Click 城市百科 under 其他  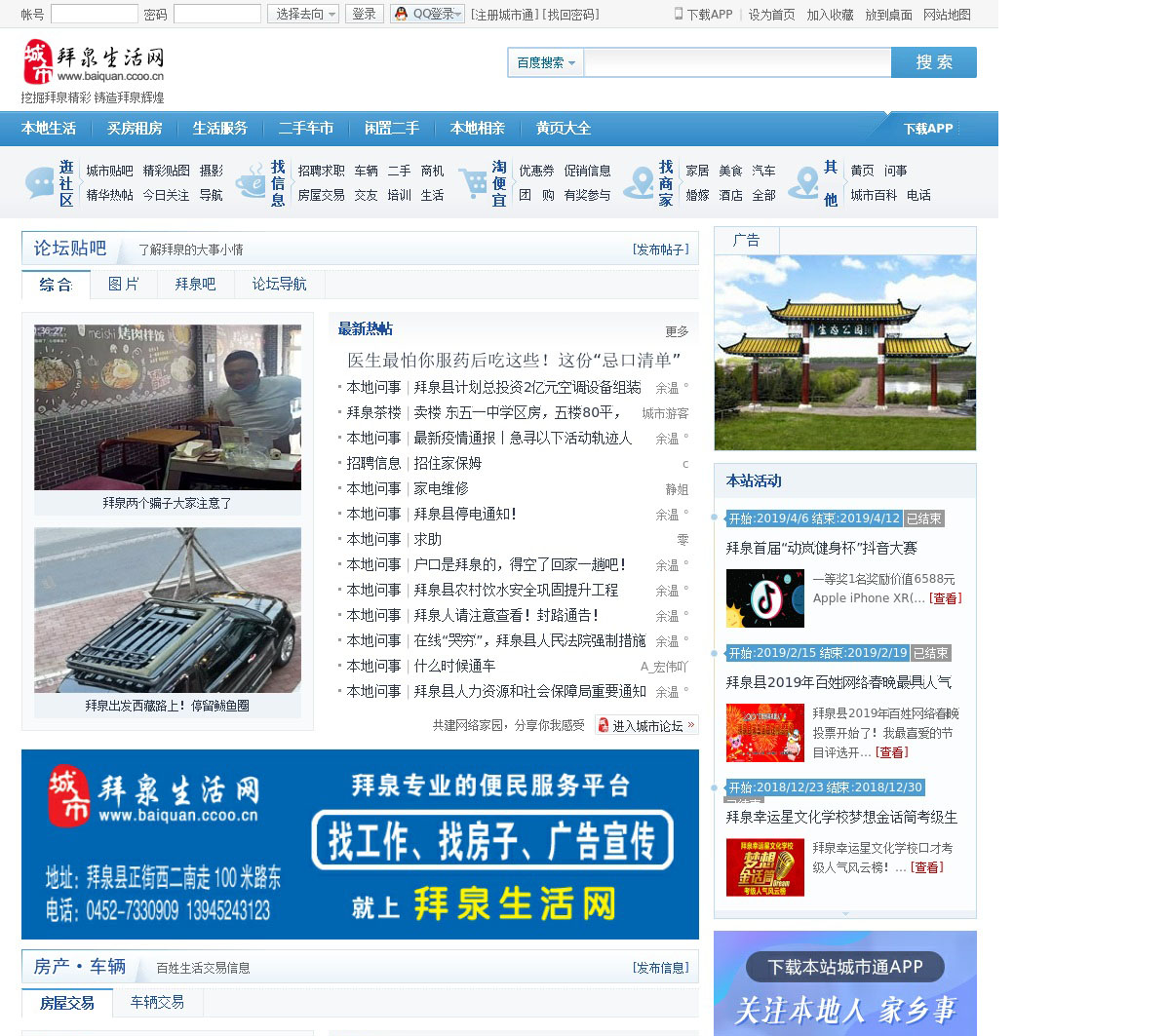coord(874,195)
